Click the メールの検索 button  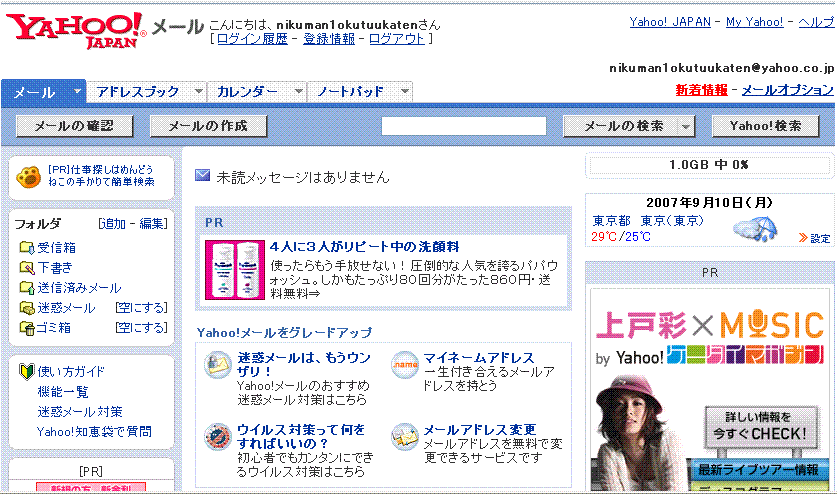click(x=622, y=126)
